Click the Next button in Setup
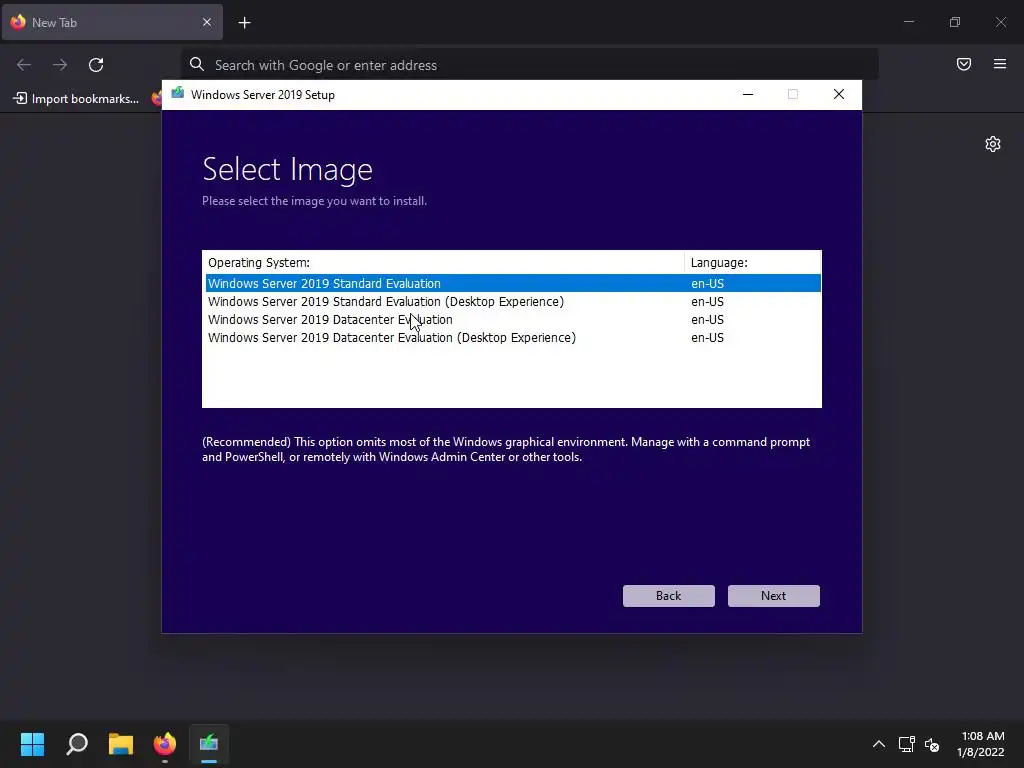 773,596
